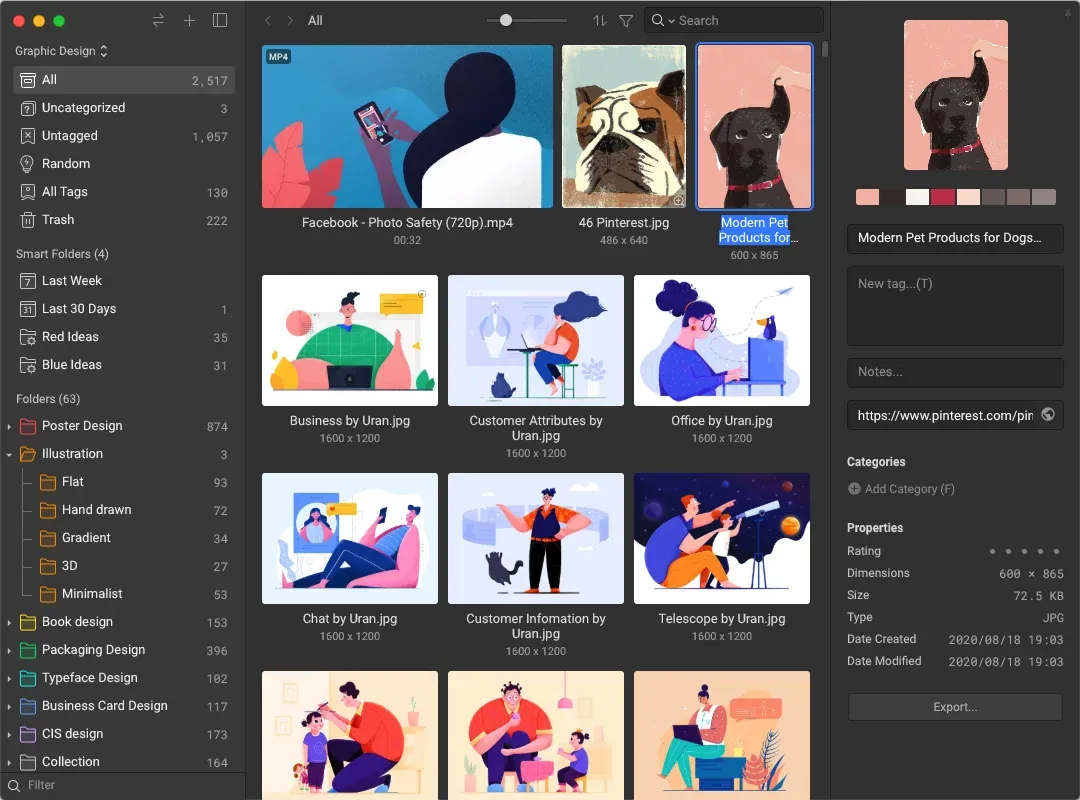The image size is (1080, 800).
Task: Click the search magnifier dropdown
Action: tap(662, 21)
